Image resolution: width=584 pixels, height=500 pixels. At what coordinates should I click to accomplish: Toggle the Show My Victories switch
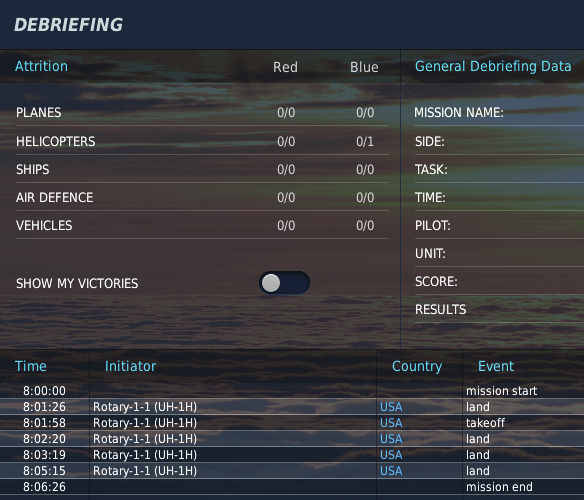(x=284, y=283)
